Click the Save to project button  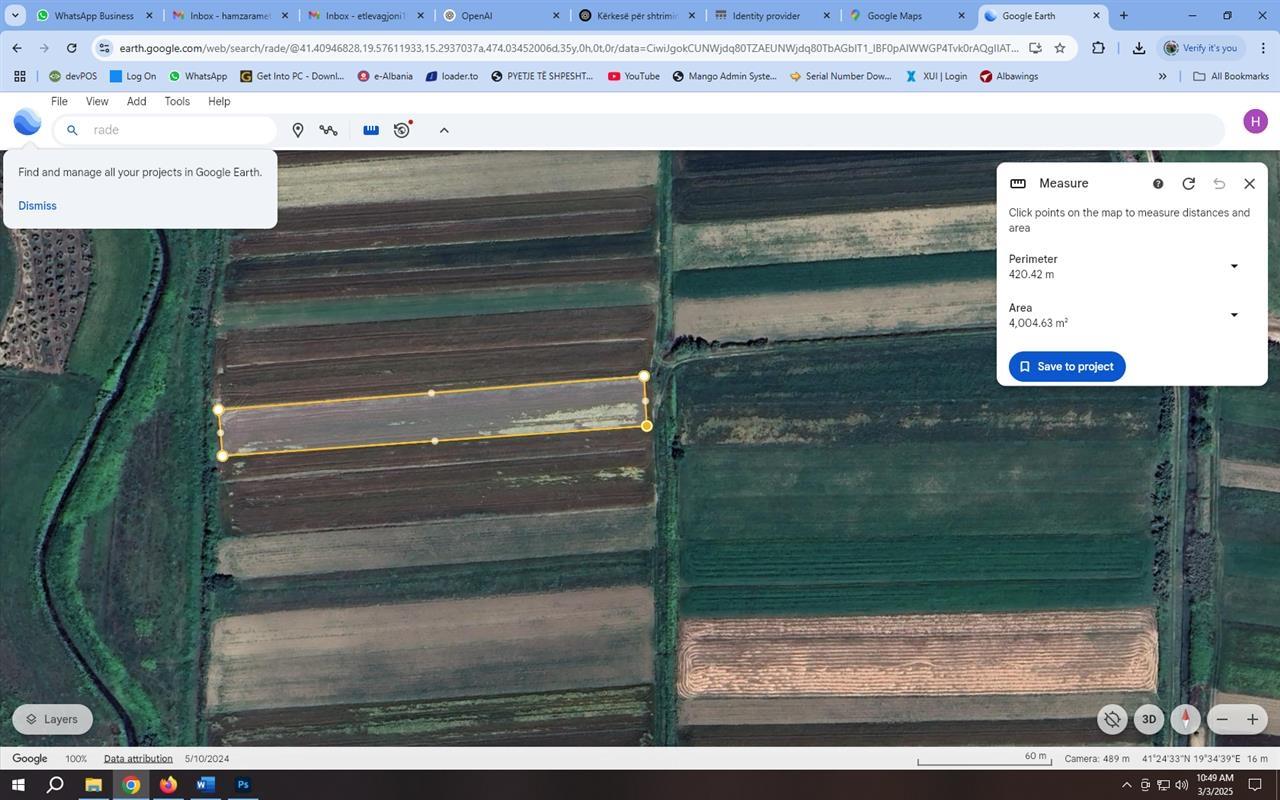(x=1066, y=367)
